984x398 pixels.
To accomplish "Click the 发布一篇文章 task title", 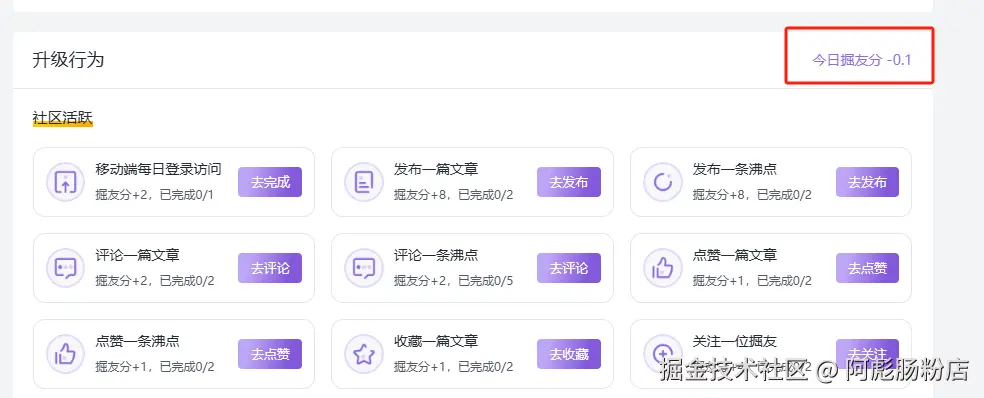I will [436, 169].
